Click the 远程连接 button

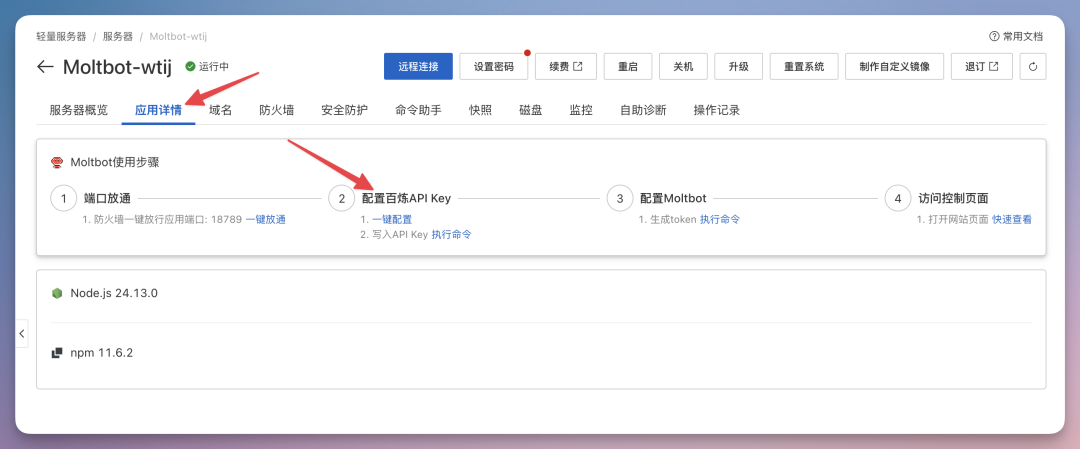click(x=418, y=67)
